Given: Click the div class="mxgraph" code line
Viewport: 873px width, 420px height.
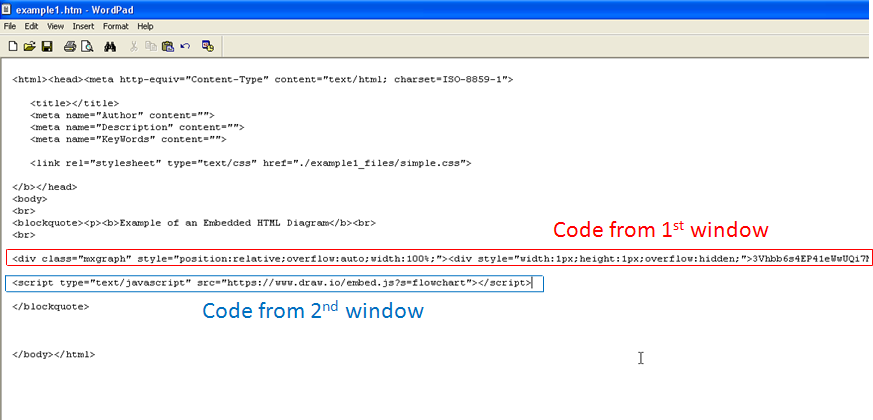Looking at the screenshot, I should tap(440, 258).
